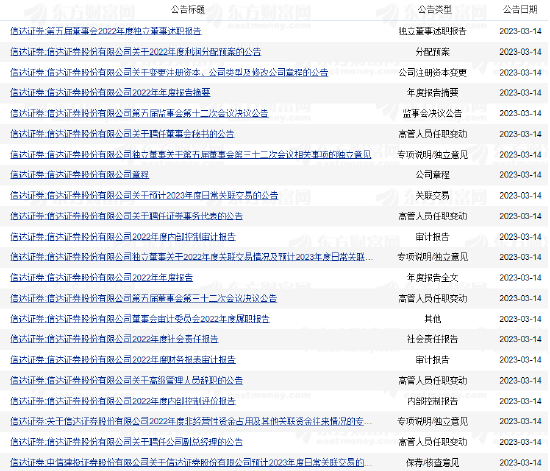
Task: Open the 2022年度内部控制审计报告 link
Action: [x=123, y=237]
